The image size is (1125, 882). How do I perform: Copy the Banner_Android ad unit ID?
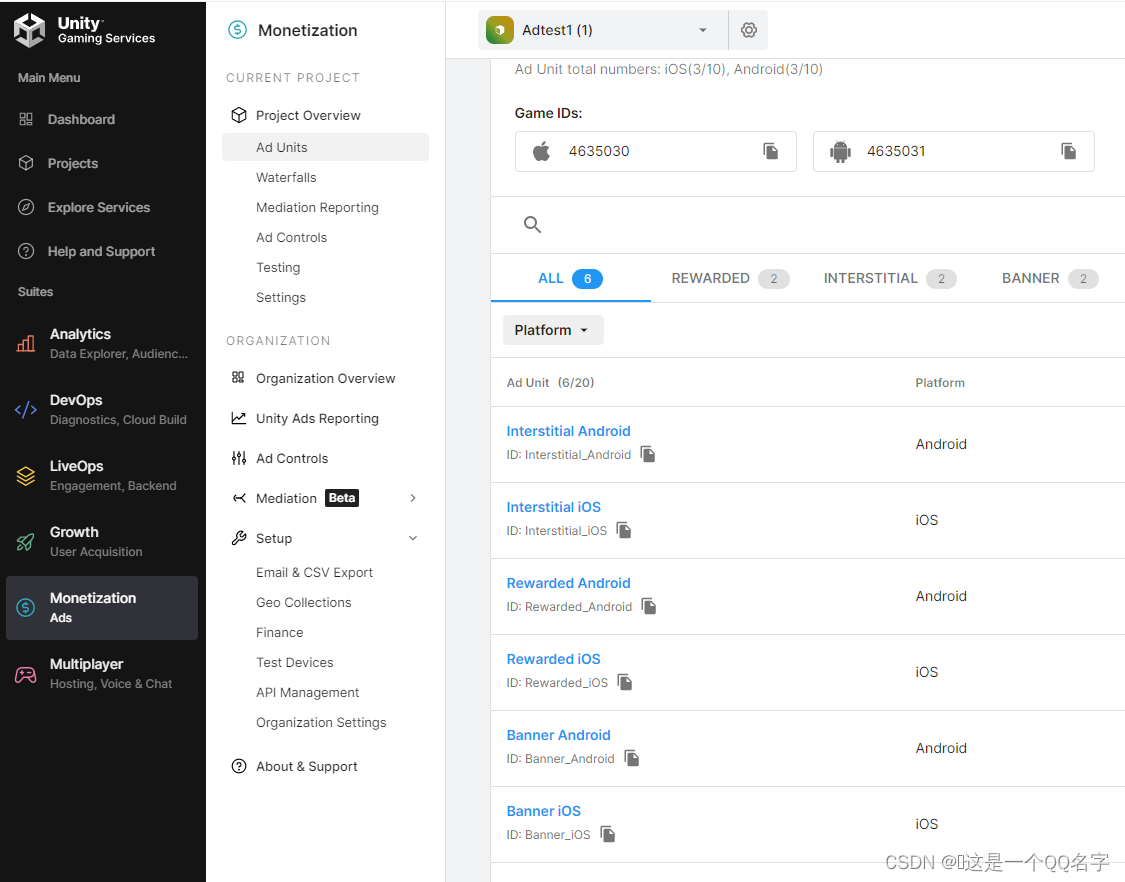tap(631, 759)
